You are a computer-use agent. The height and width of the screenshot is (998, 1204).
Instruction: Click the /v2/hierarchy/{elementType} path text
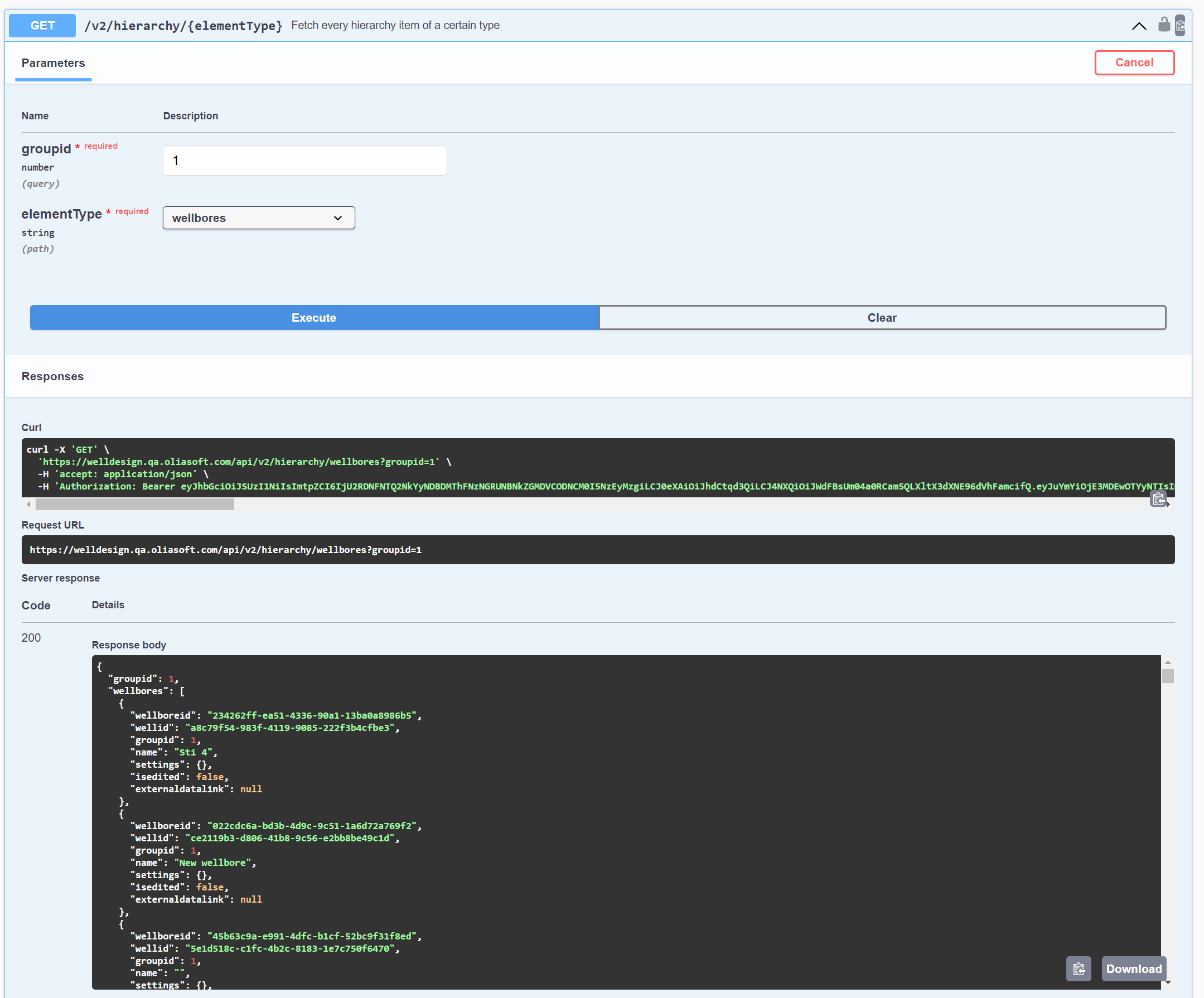[x=183, y=26]
